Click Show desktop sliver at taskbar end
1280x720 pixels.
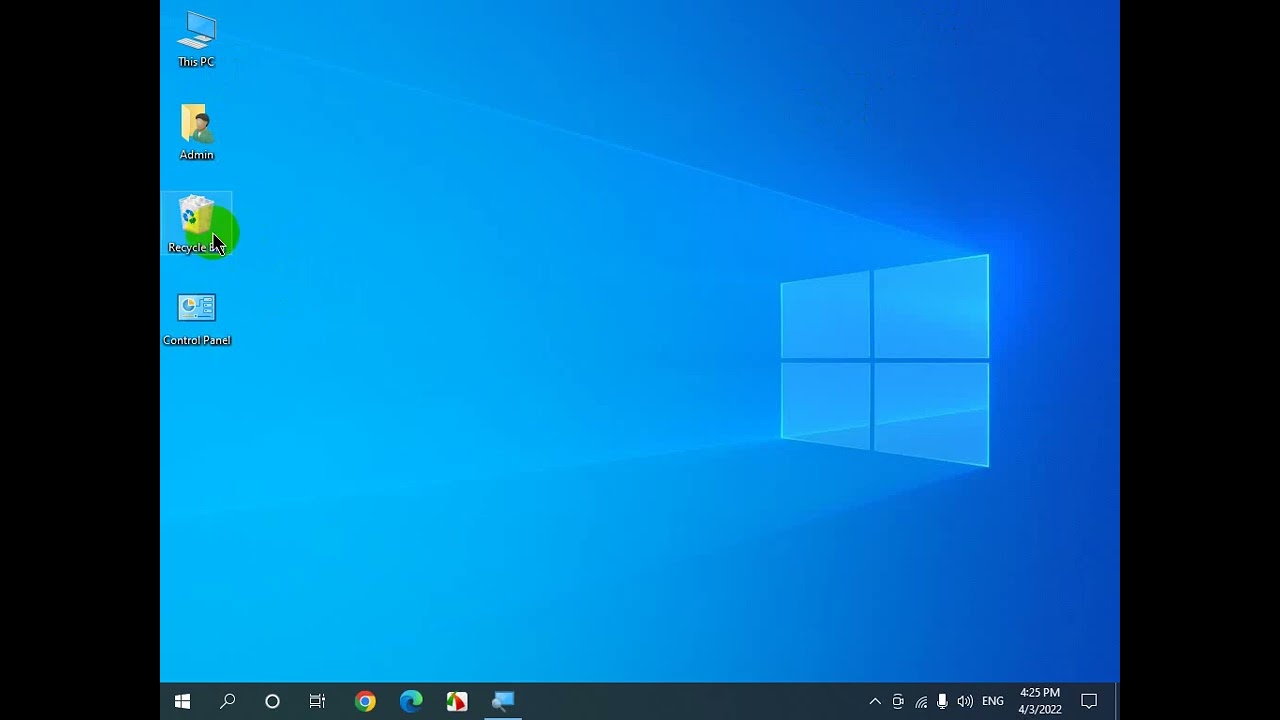coord(1117,701)
